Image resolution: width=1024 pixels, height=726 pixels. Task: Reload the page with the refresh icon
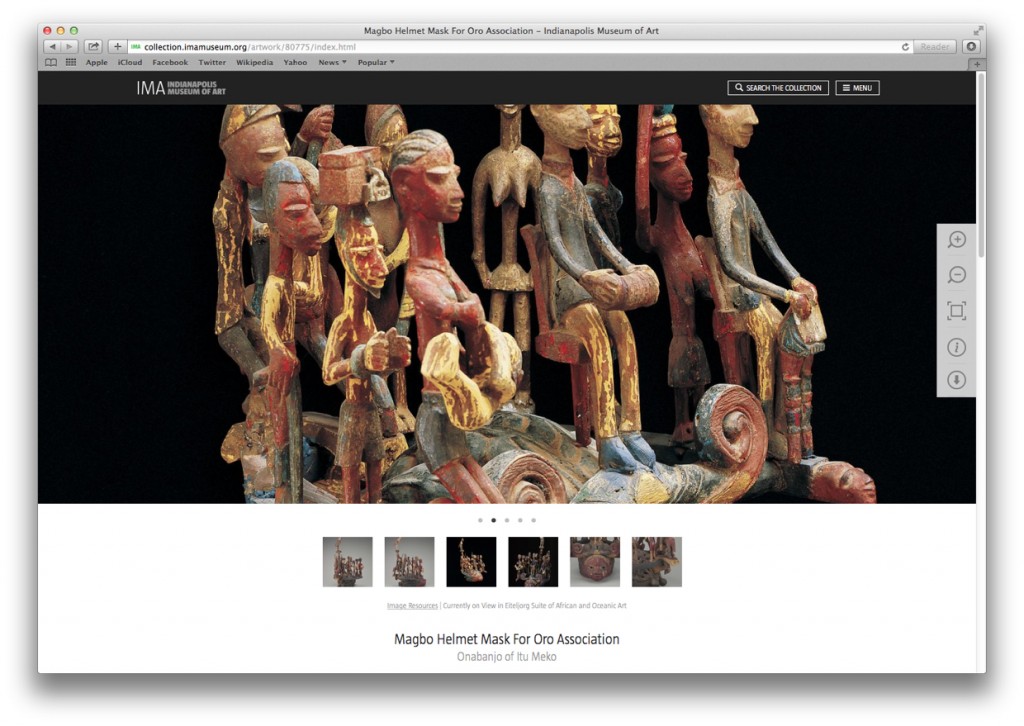click(905, 47)
